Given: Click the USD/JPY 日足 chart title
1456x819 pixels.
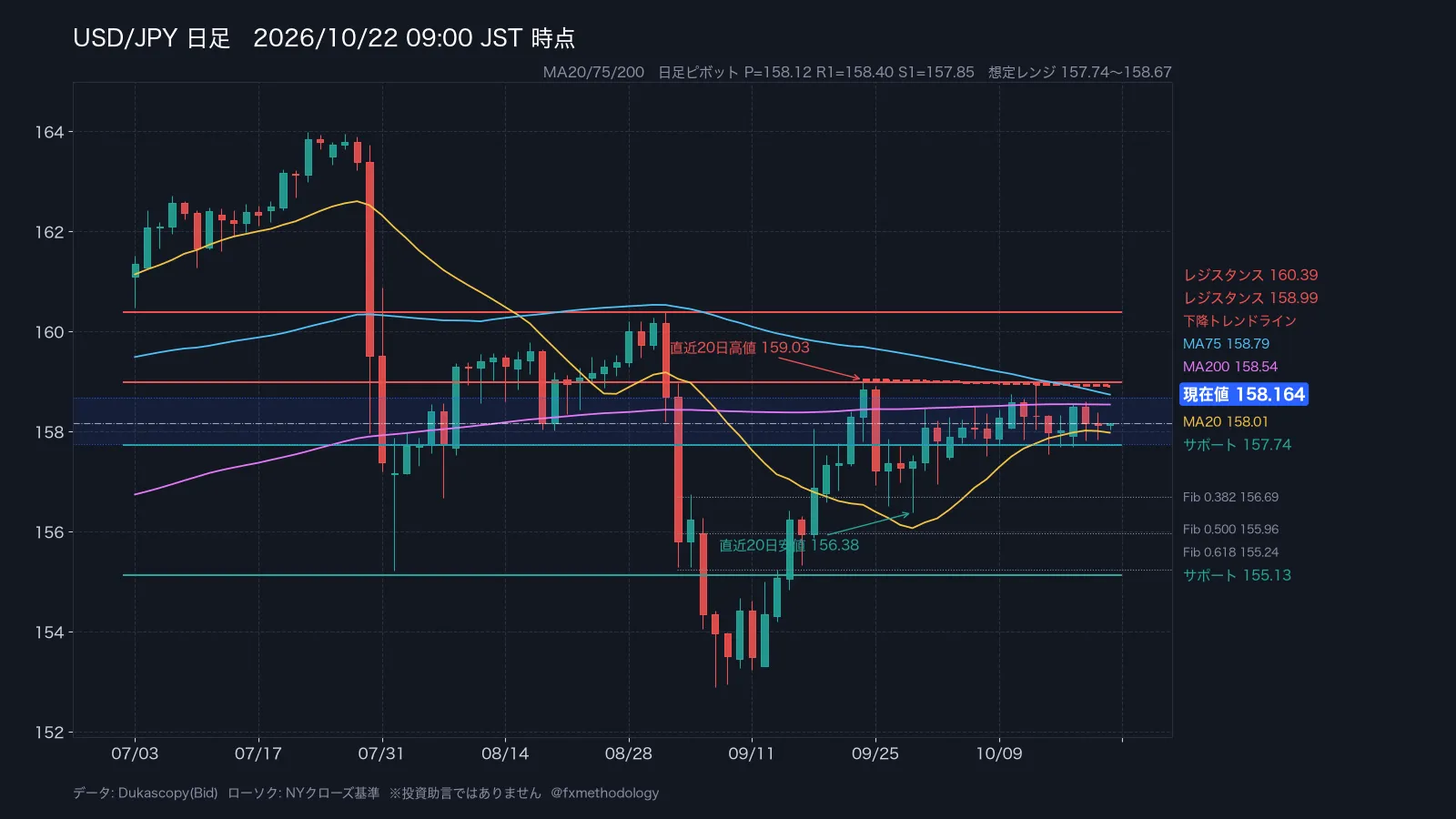Looking at the screenshot, I should (x=151, y=38).
